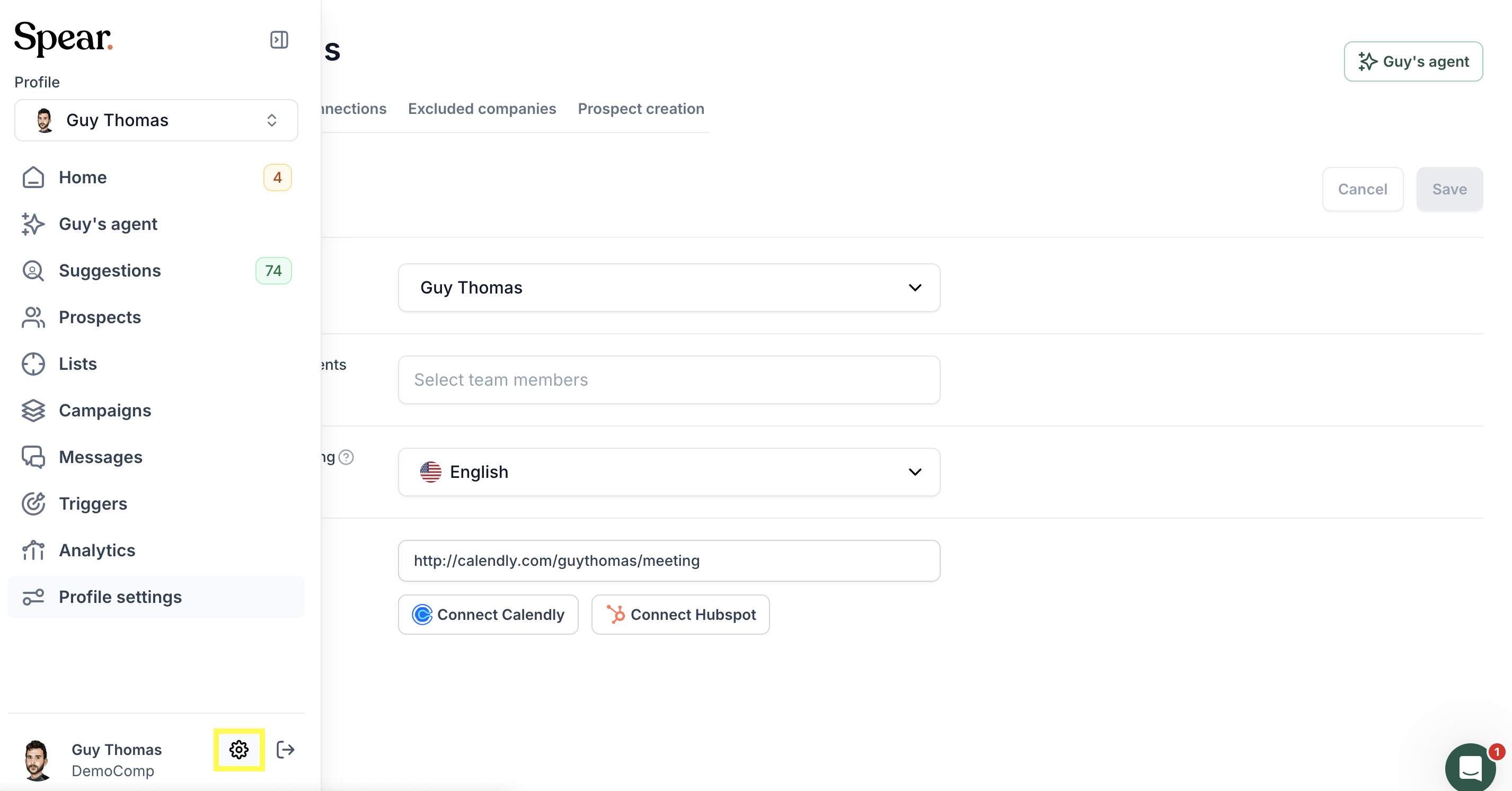Open settings gear icon

click(239, 749)
